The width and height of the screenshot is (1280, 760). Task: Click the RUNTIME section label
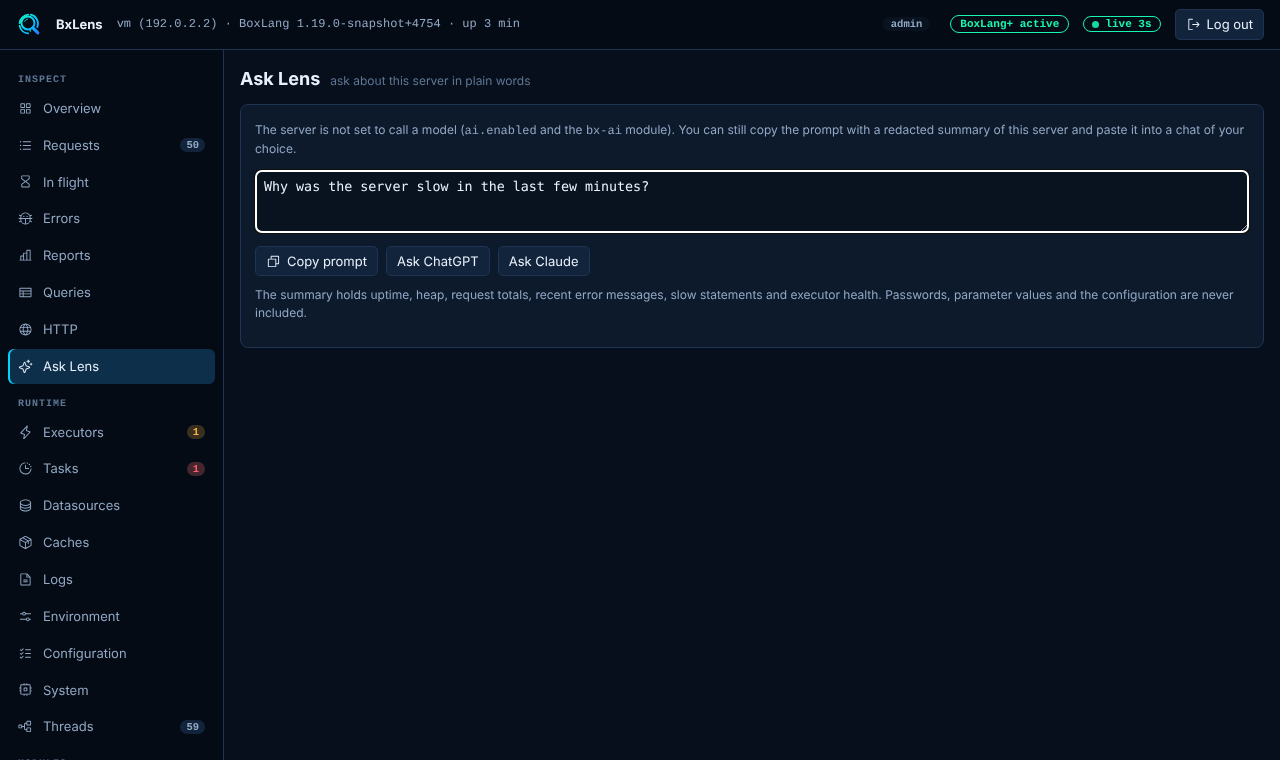coord(42,403)
